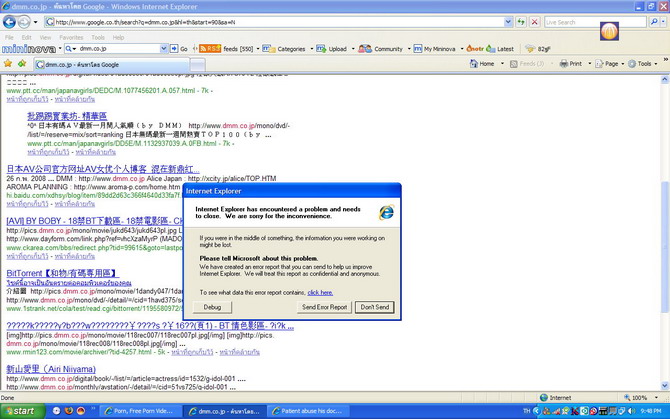Viewport: 670px width, 419px height.
Task: Expand the Community dropdown arrow
Action: [409, 49]
